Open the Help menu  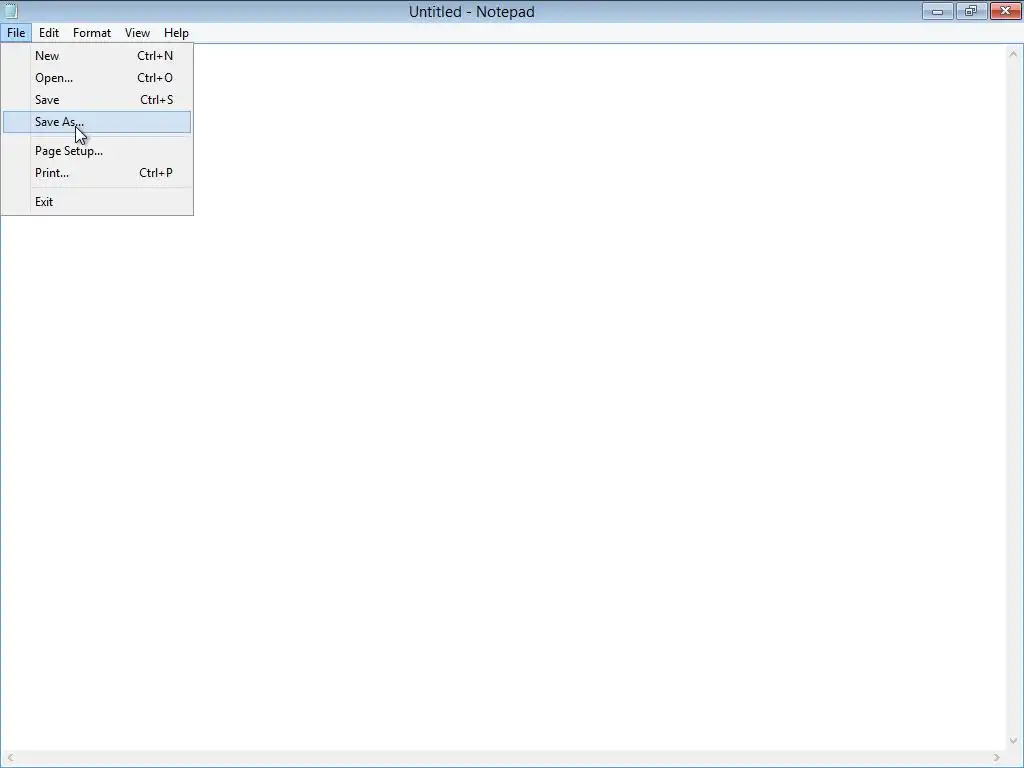coord(176,33)
